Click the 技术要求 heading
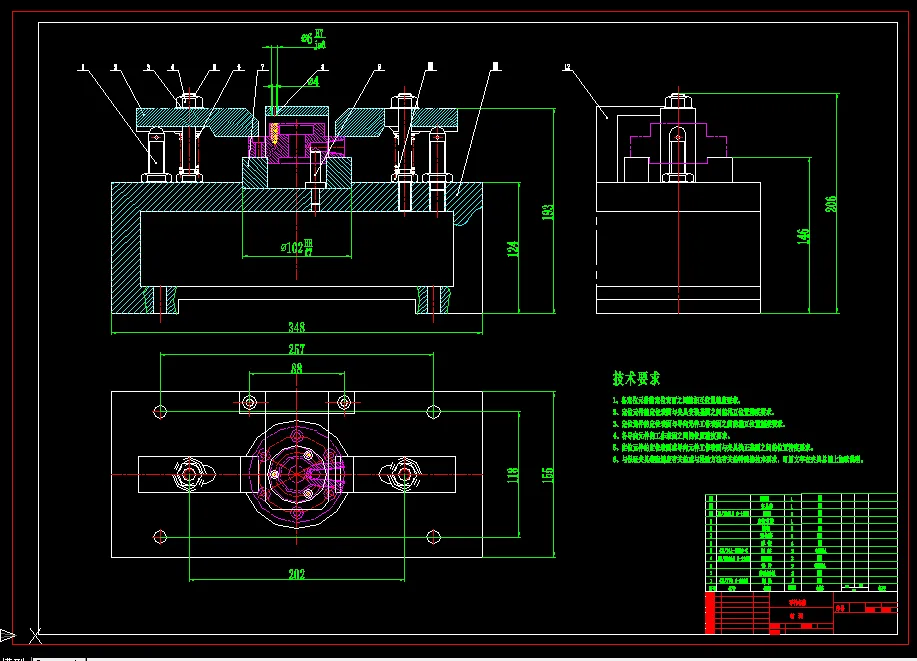Viewport: 917px width, 661px height. click(x=636, y=378)
